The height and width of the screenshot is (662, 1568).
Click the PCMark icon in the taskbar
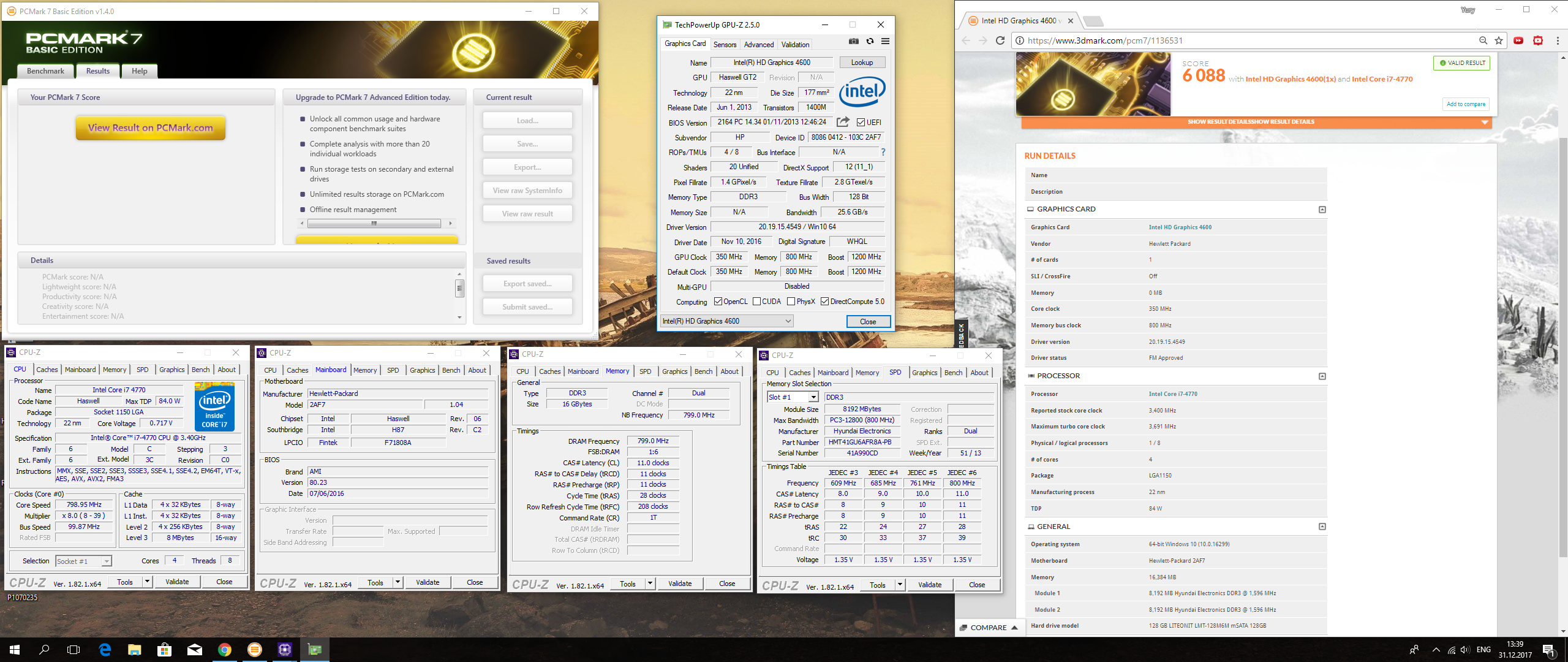tap(255, 650)
